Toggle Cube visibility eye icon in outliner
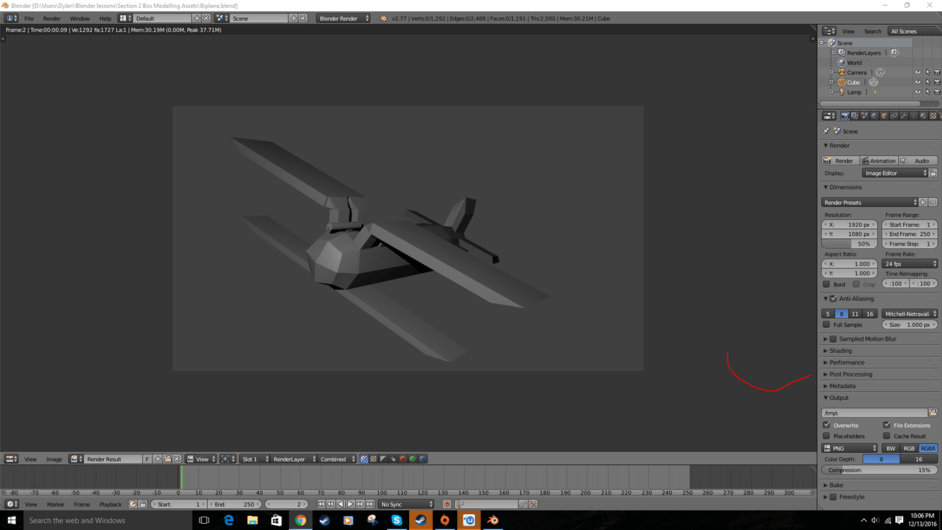This screenshot has width=942, height=530. [x=917, y=82]
